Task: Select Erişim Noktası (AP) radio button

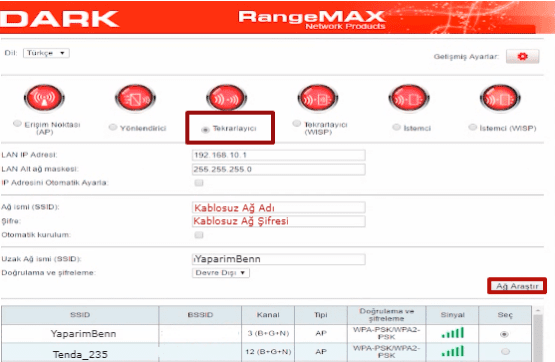Action: click(17, 123)
